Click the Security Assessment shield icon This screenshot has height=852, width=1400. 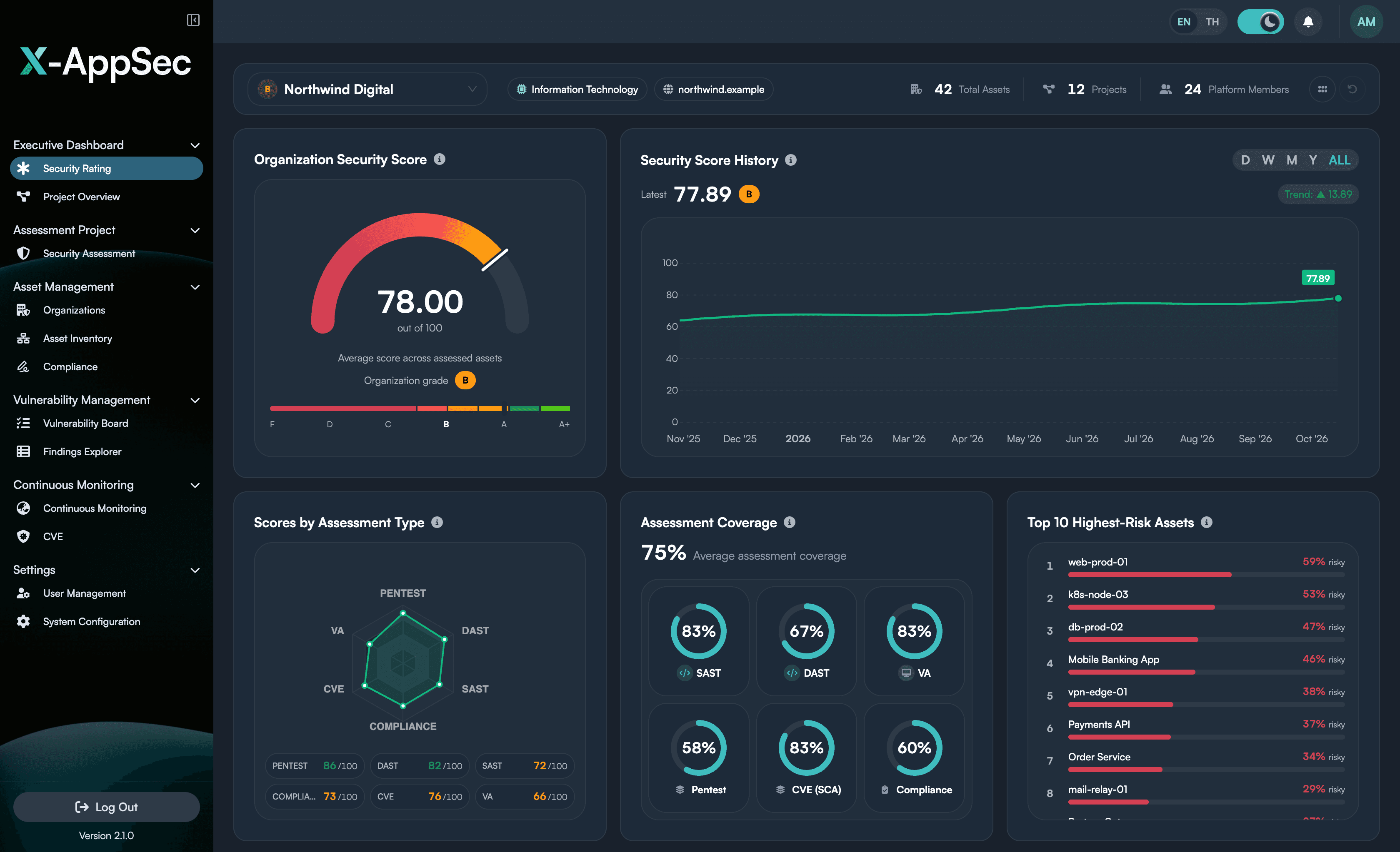pos(23,254)
